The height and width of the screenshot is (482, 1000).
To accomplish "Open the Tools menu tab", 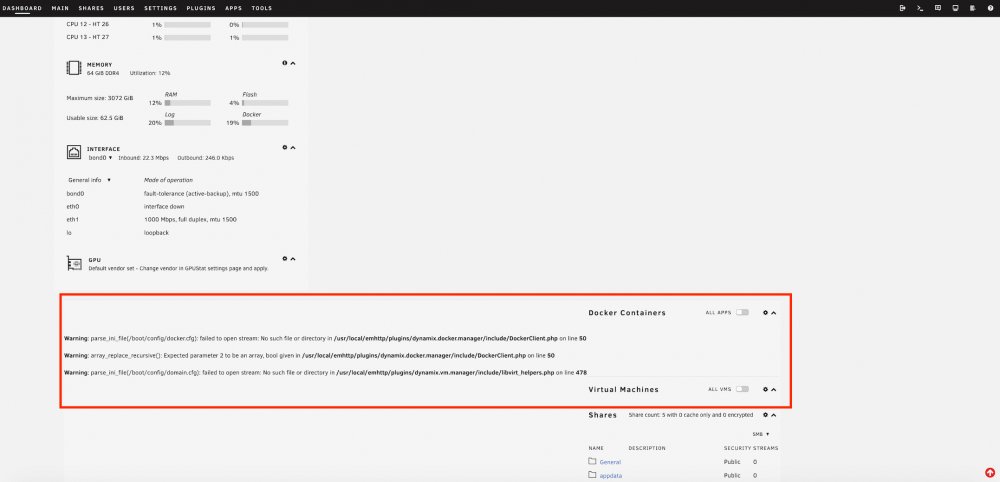I will click(261, 8).
